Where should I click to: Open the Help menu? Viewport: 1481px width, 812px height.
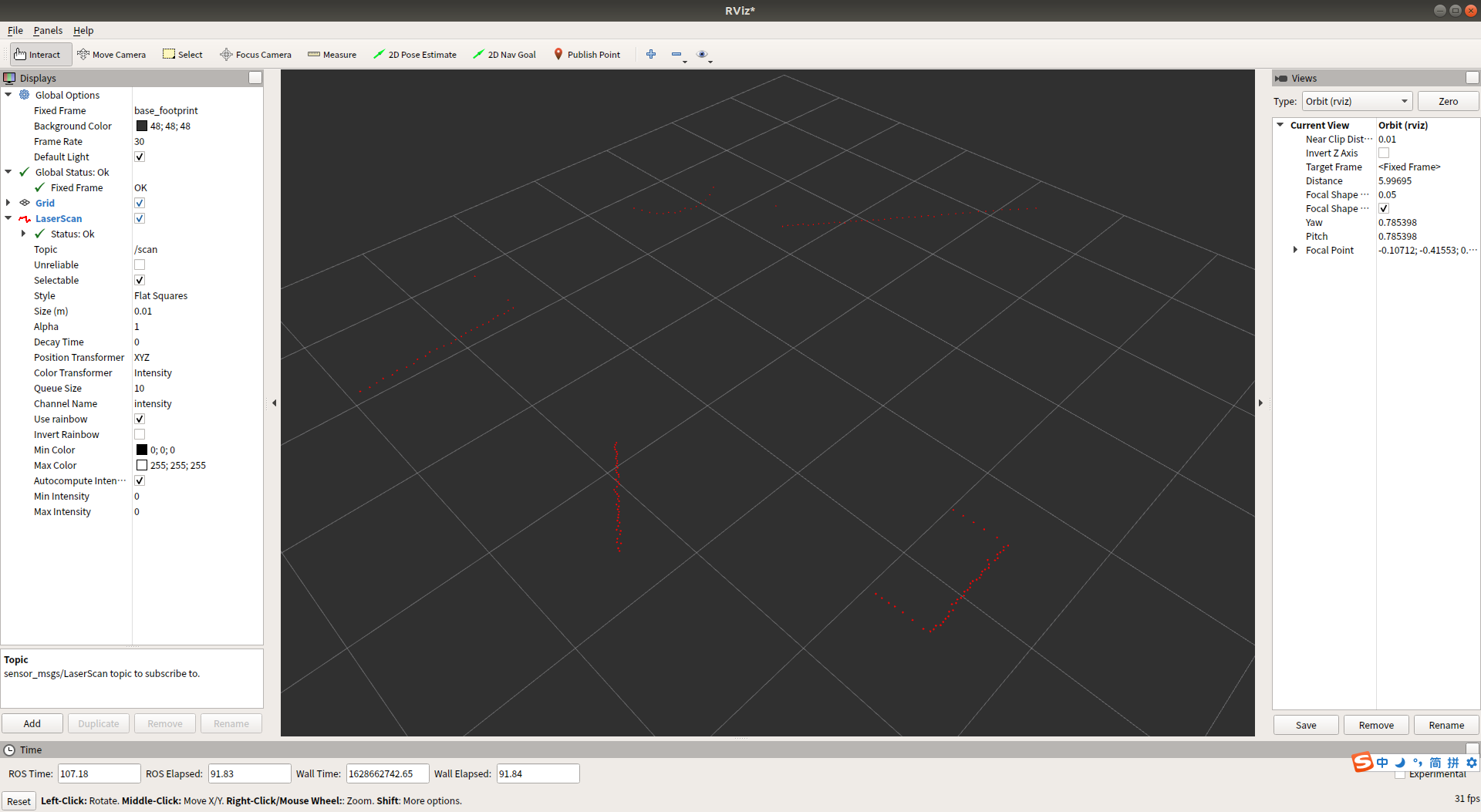[x=83, y=31]
